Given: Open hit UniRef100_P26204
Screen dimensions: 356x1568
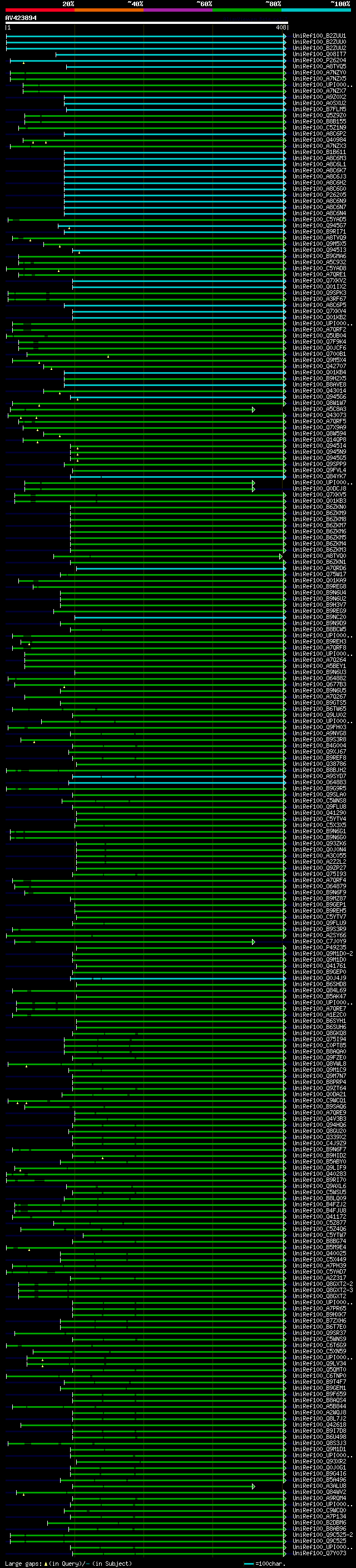Looking at the screenshot, I should (x=319, y=60).
